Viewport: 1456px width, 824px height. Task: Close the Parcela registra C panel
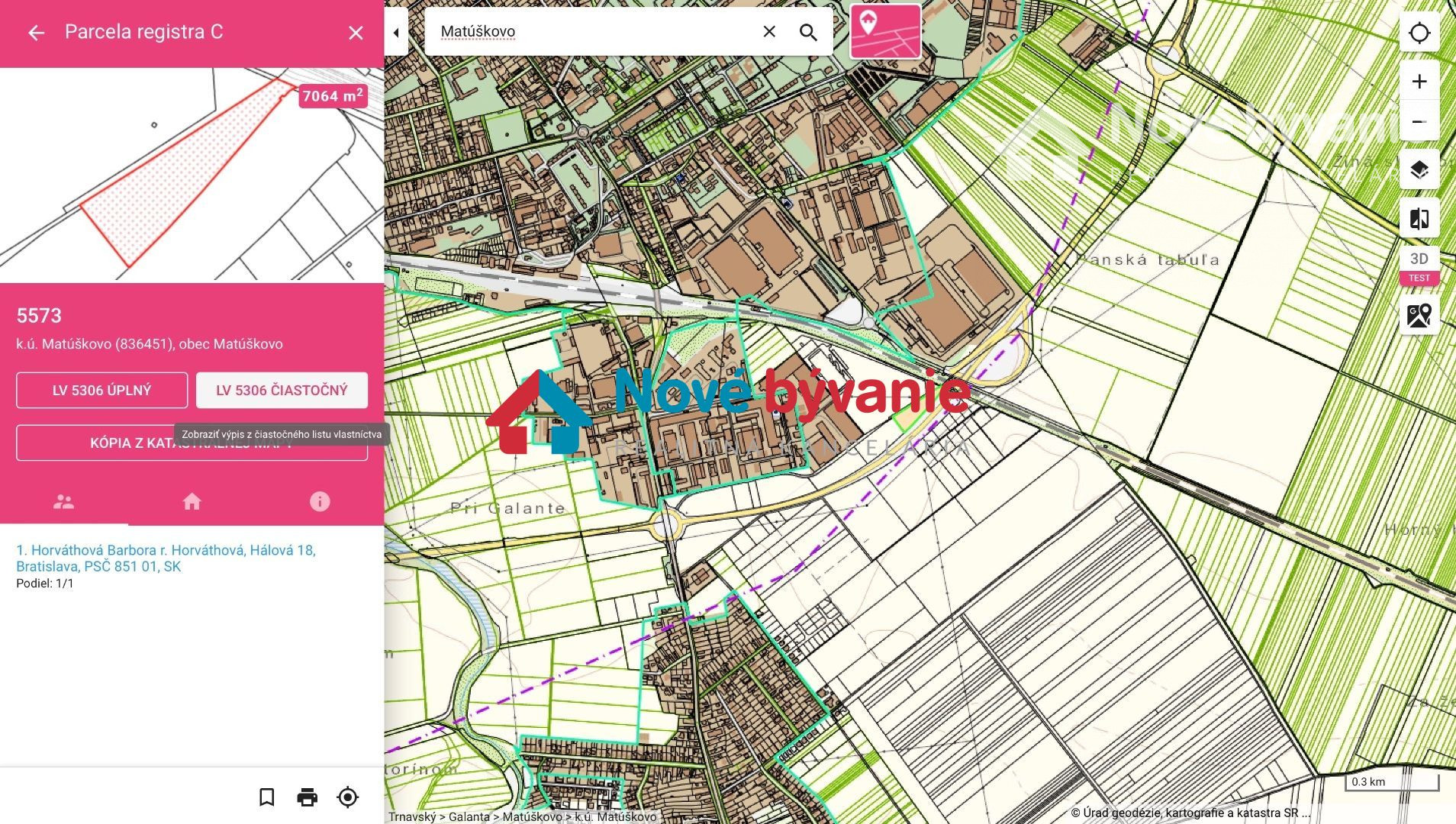[356, 33]
